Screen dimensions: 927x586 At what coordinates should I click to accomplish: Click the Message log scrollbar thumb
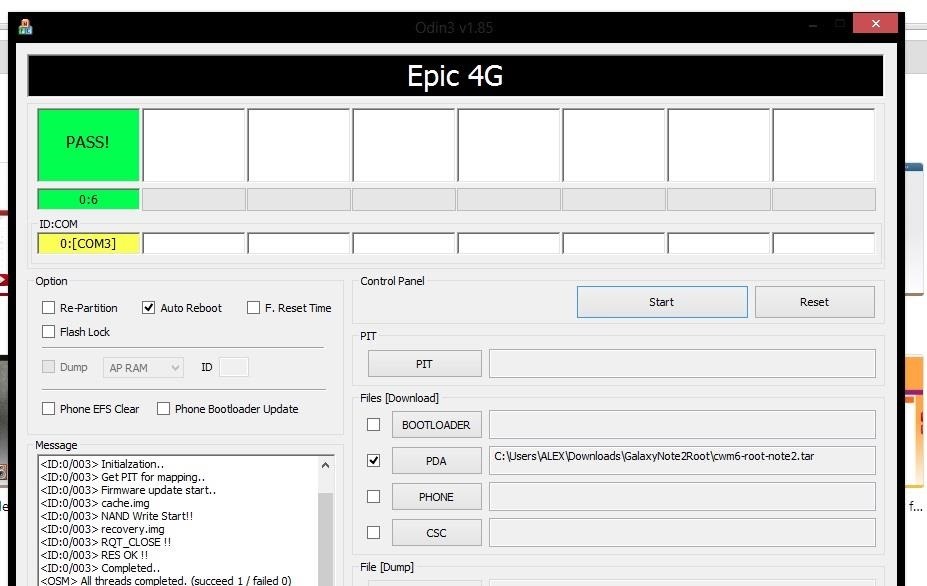point(325,538)
